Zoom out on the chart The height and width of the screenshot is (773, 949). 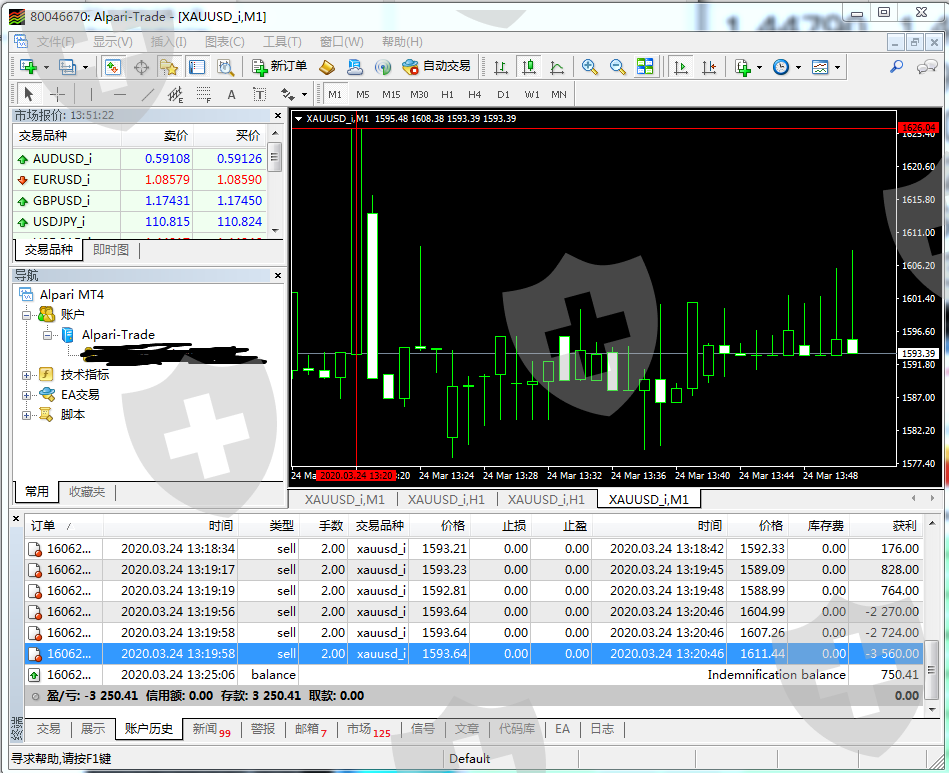click(618, 67)
